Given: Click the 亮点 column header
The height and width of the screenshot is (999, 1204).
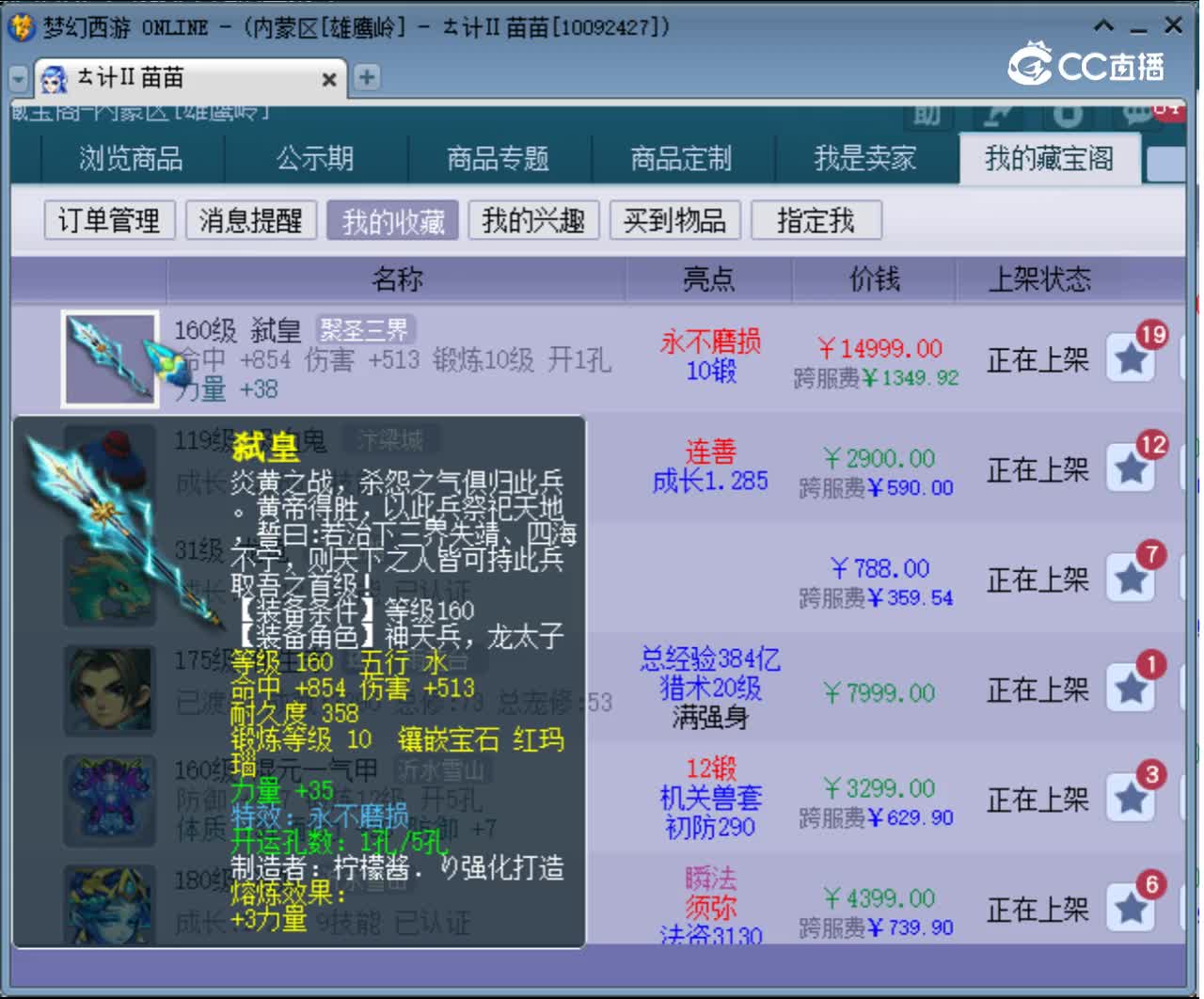Looking at the screenshot, I should click(710, 279).
